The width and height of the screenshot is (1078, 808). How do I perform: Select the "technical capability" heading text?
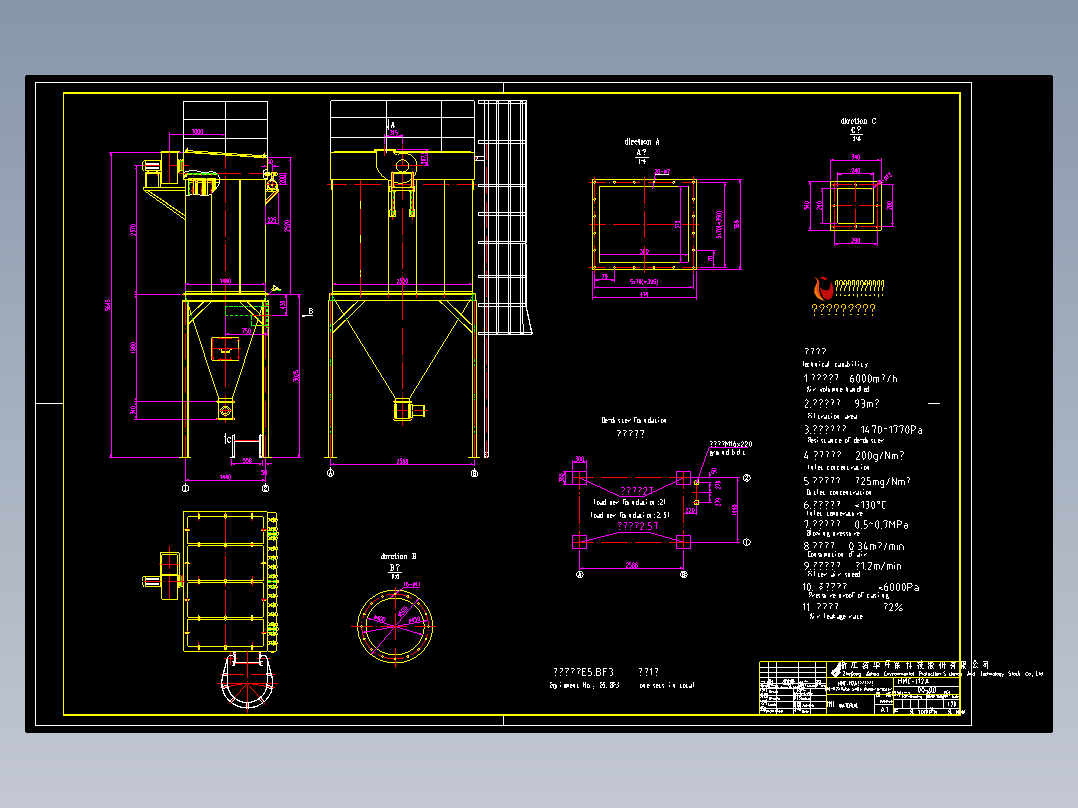pos(835,364)
